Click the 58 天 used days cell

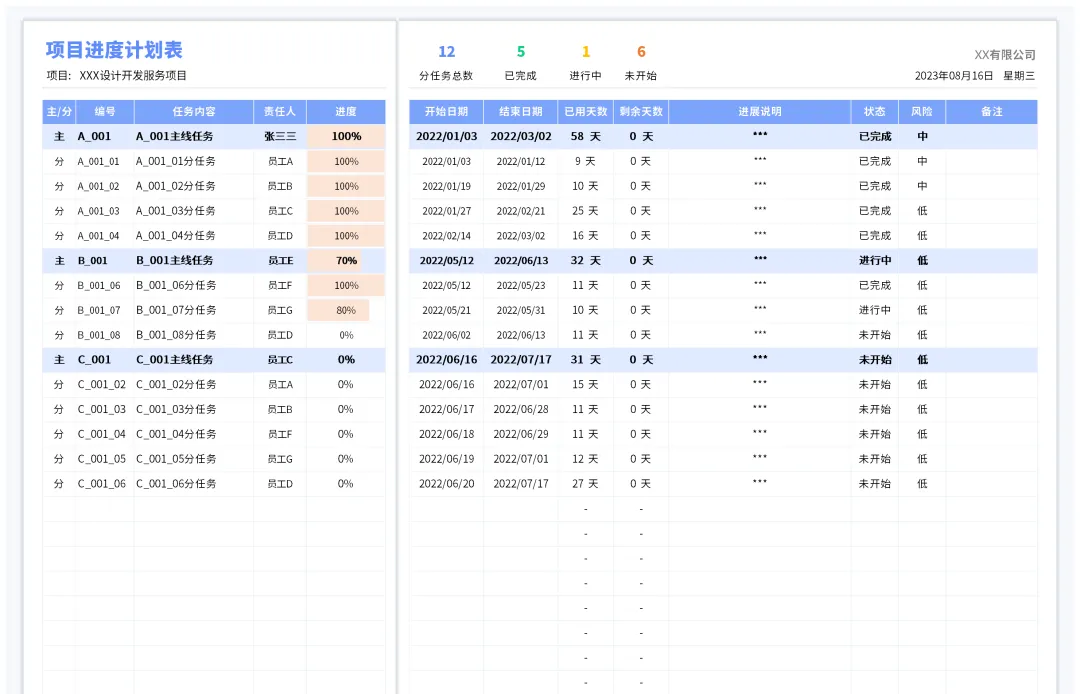pyautogui.click(x=585, y=136)
